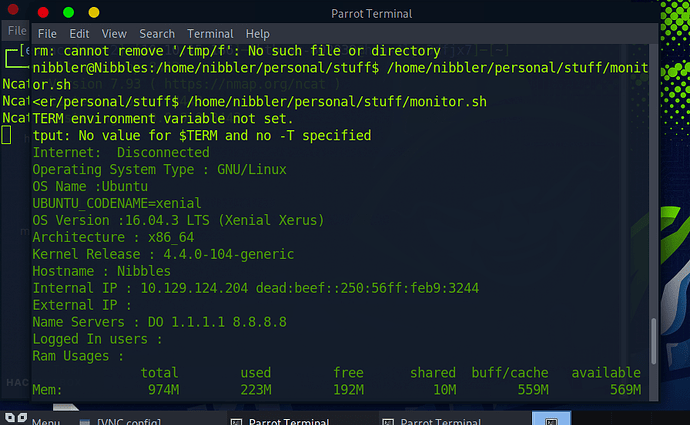Open the Search menu
Image resolution: width=690 pixels, height=425 pixels.
pyautogui.click(x=157, y=34)
